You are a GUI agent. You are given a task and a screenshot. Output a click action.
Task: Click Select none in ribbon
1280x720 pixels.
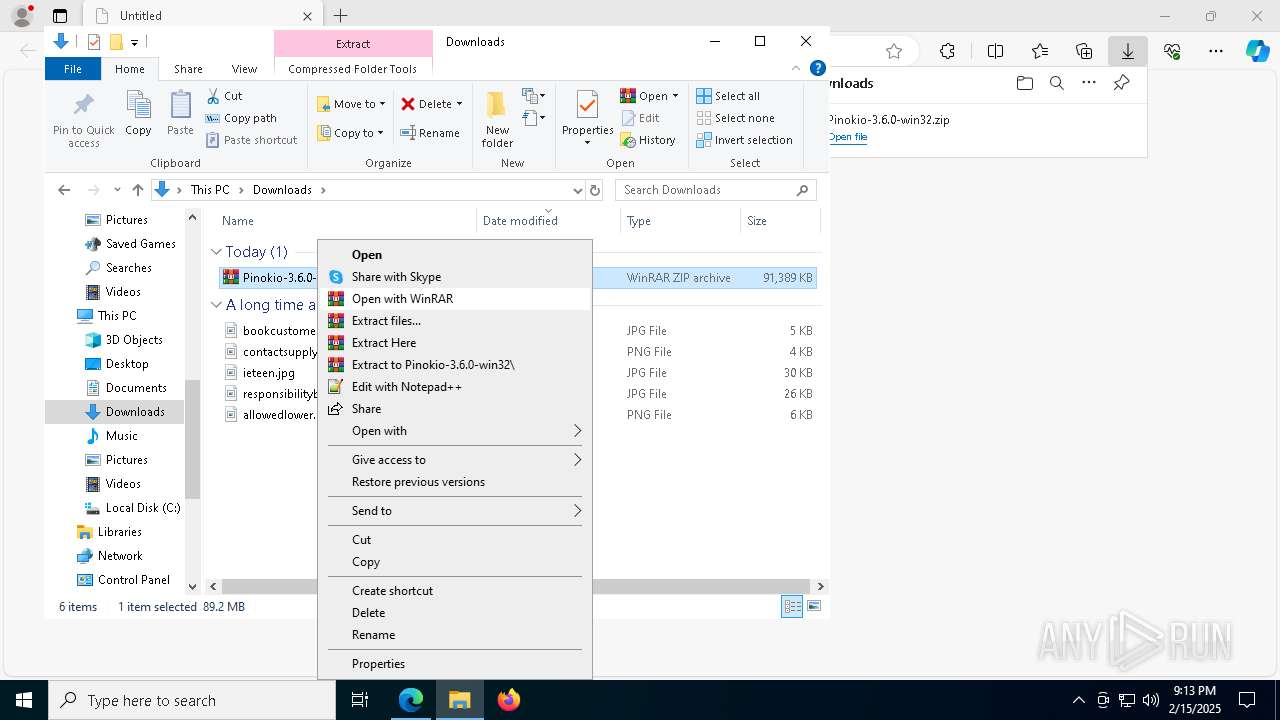pos(735,118)
